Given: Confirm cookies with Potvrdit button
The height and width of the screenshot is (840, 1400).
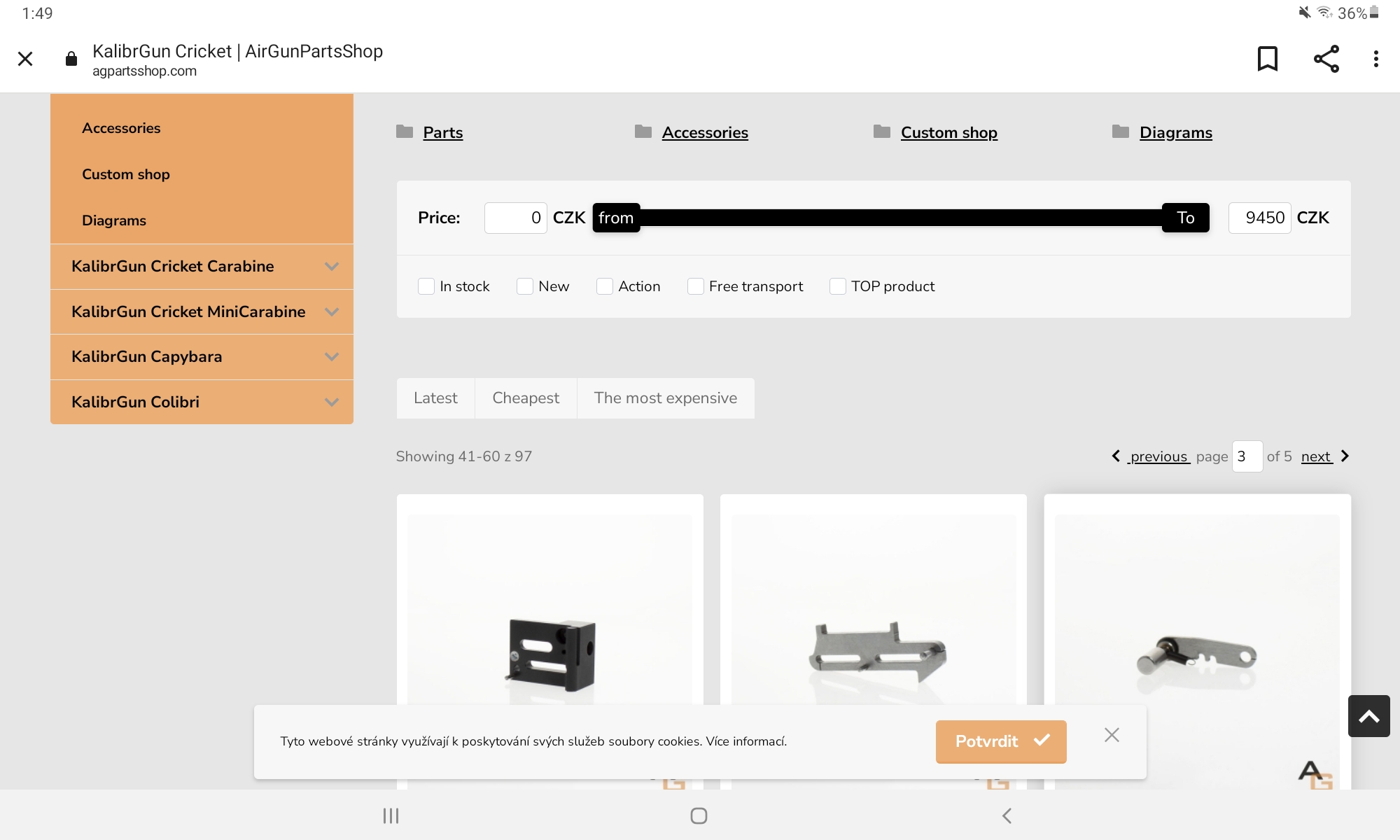Looking at the screenshot, I should pos(1000,741).
